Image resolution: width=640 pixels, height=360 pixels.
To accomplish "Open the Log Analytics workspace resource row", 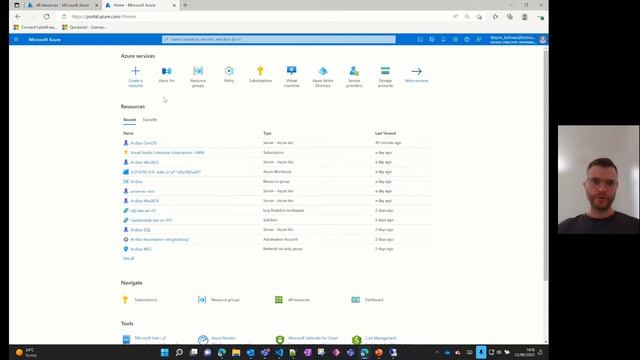I will click(x=277, y=211).
